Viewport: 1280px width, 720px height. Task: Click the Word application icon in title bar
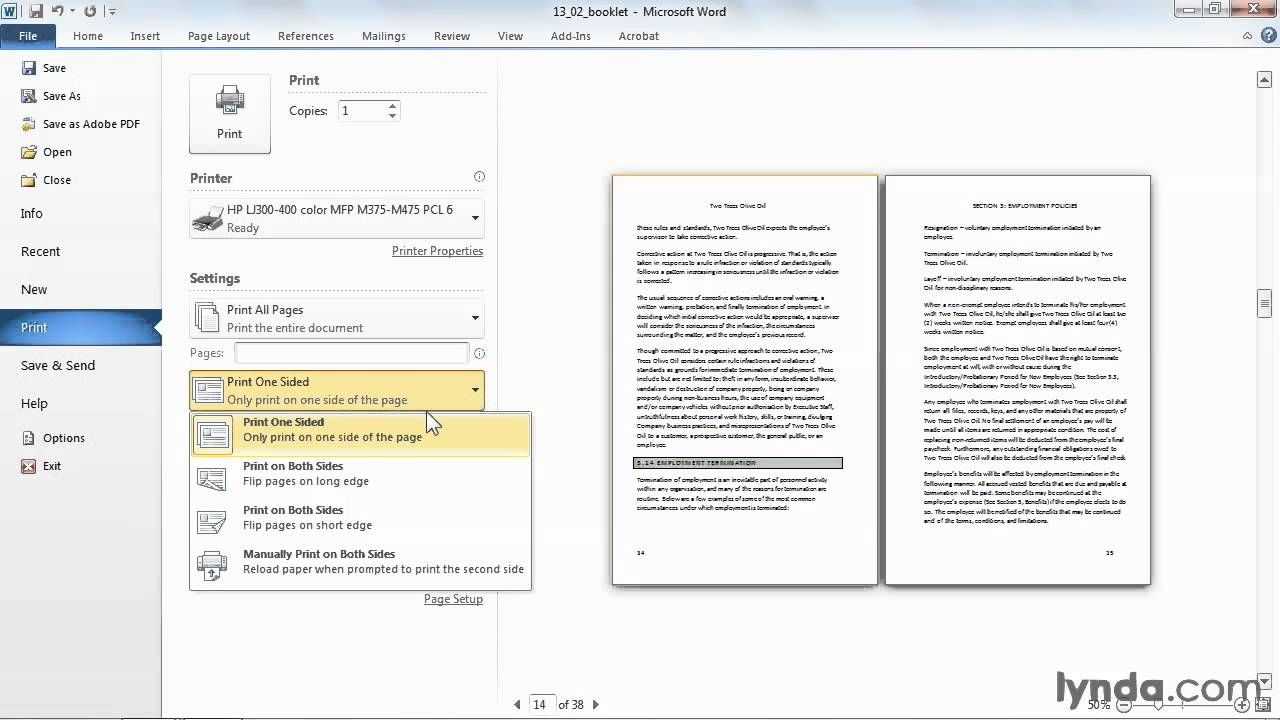click(11, 11)
